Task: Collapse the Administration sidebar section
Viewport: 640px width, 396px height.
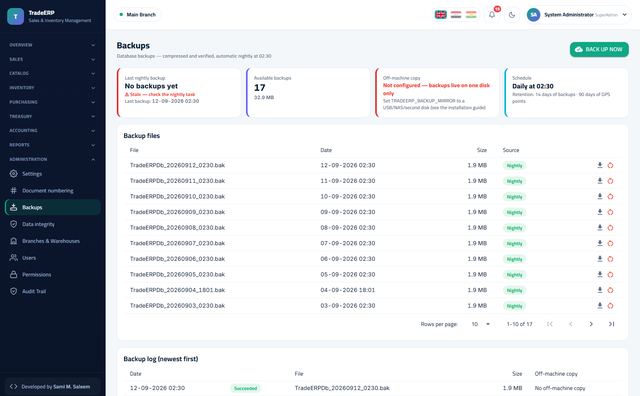Action: pos(52,159)
